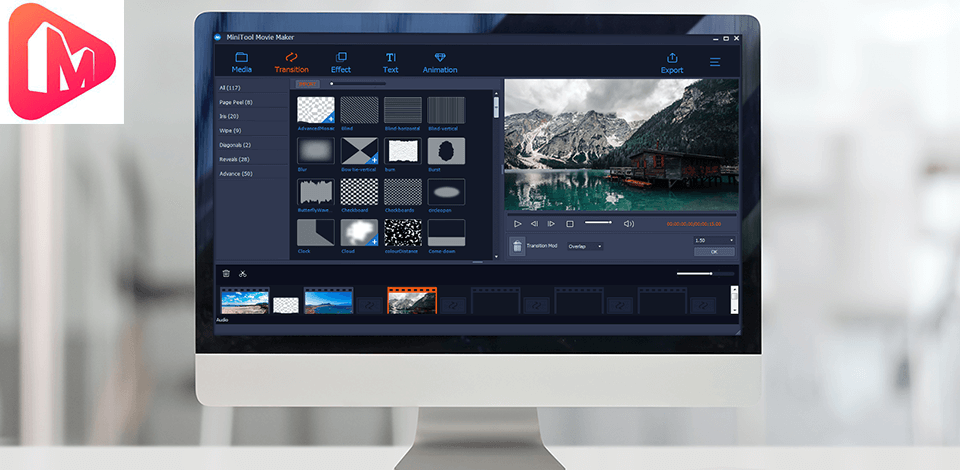Open the Overlap transition mode dropdown
The width and height of the screenshot is (960, 470).
point(584,246)
